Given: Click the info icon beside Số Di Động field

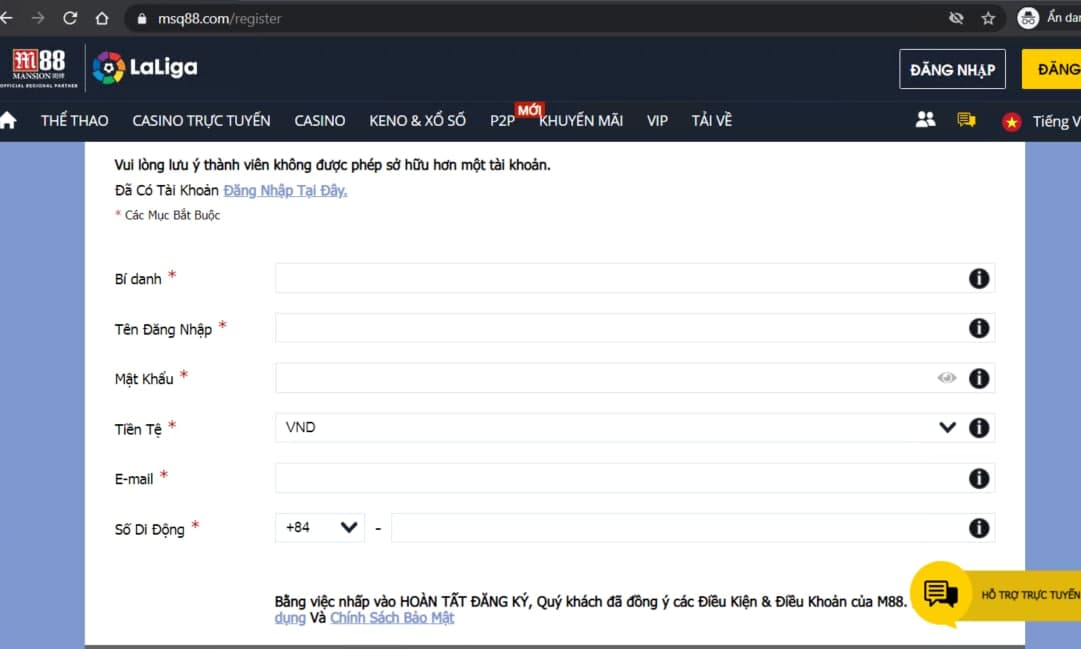Looking at the screenshot, I should point(979,528).
